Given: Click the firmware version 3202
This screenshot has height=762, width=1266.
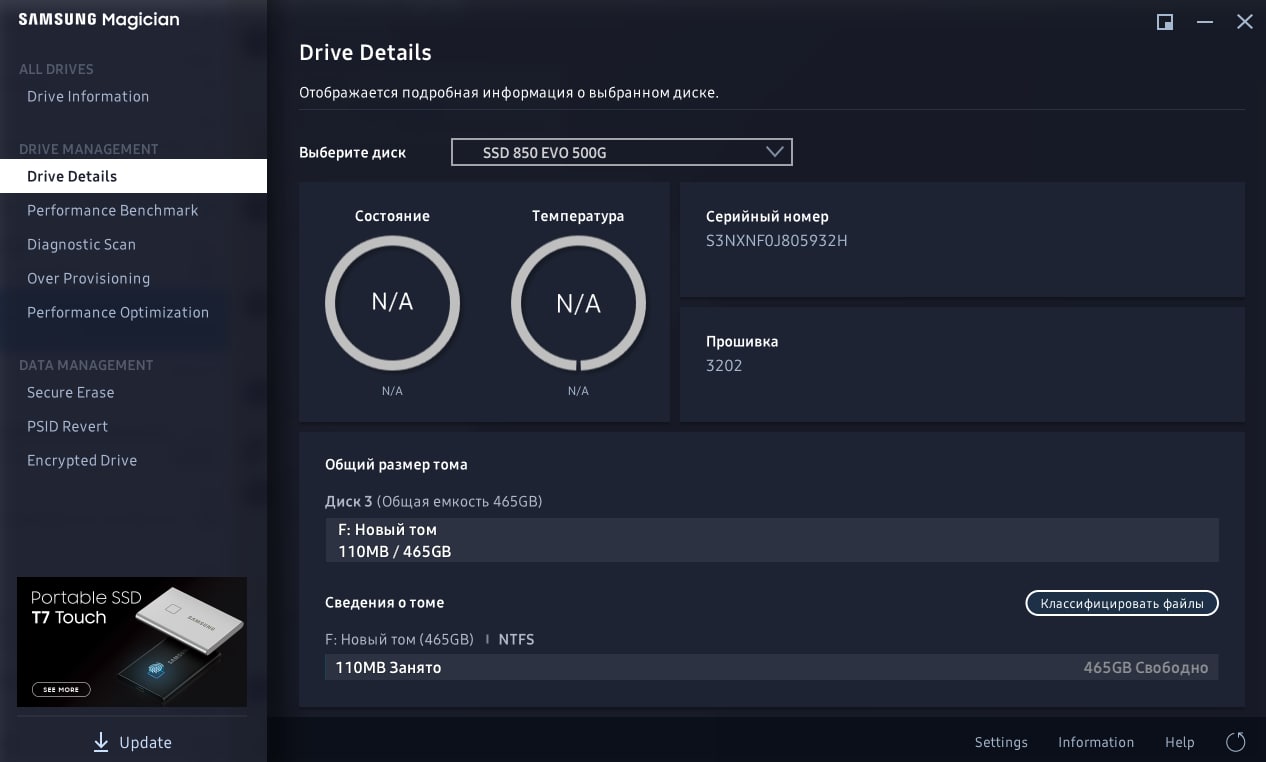Looking at the screenshot, I should pyautogui.click(x=724, y=365).
